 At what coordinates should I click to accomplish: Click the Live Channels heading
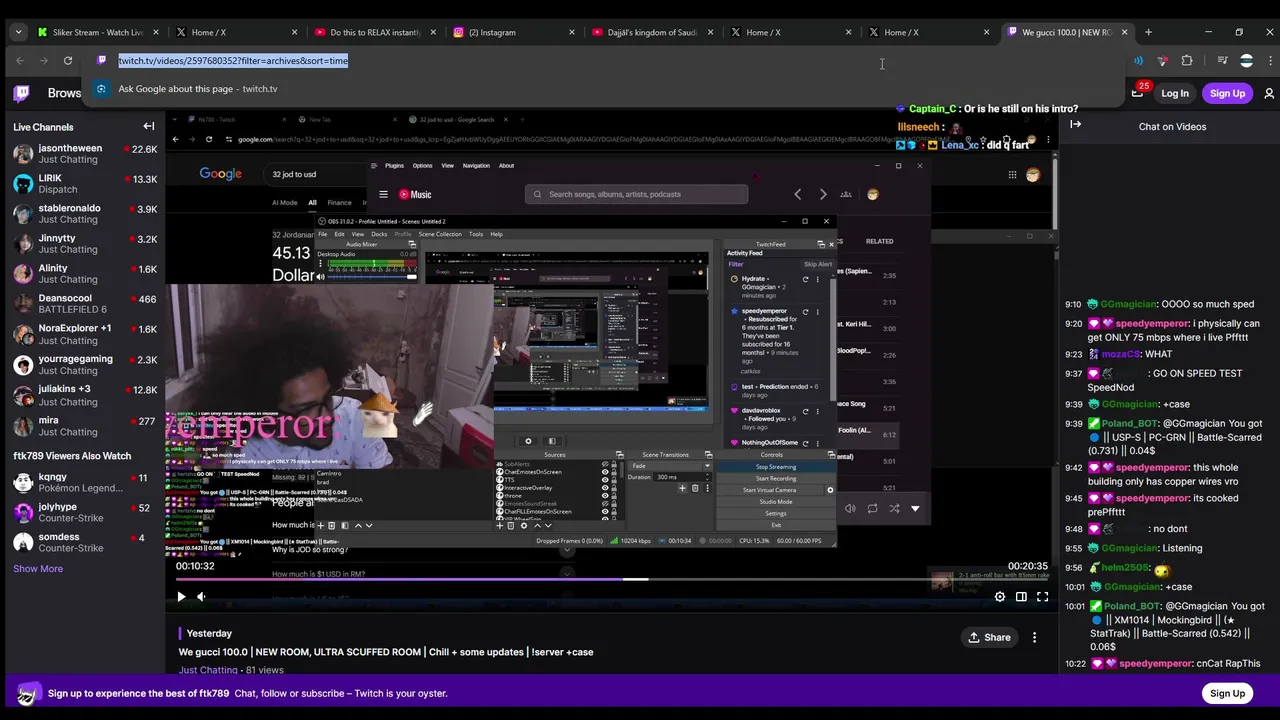(57, 127)
